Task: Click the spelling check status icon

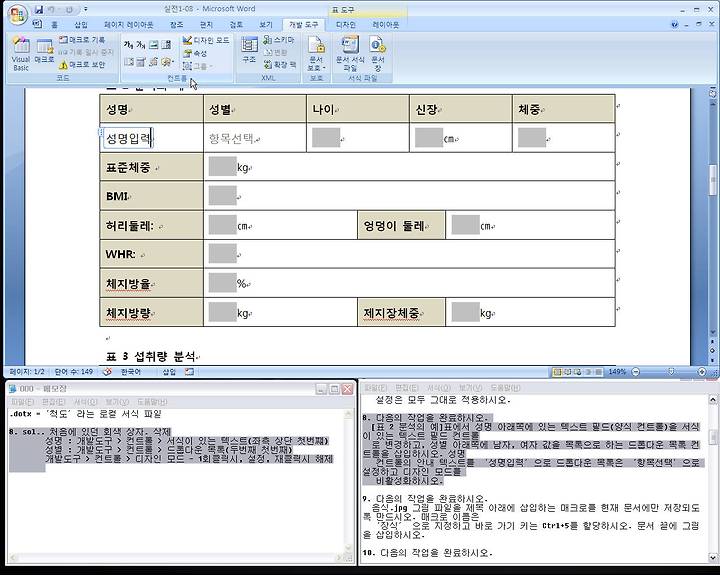Action: [107, 372]
